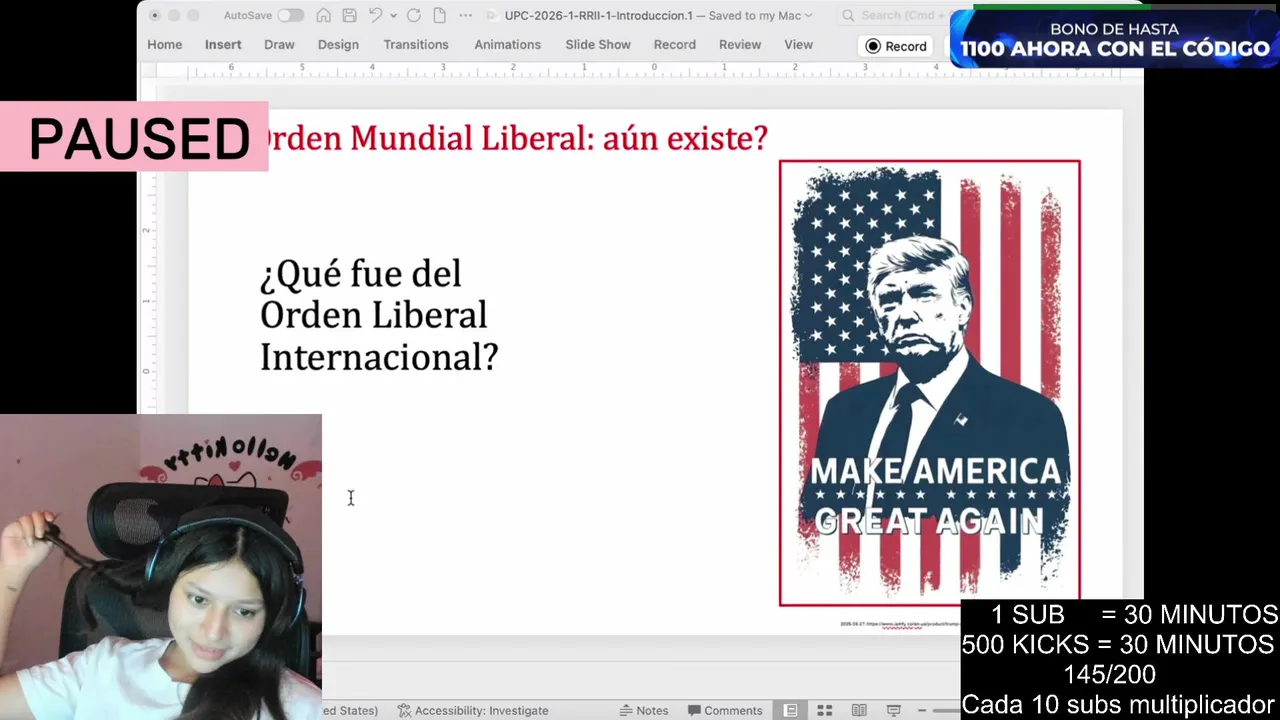The image size is (1280, 720).
Task: Open the Home ribbon tab
Action: click(x=165, y=45)
